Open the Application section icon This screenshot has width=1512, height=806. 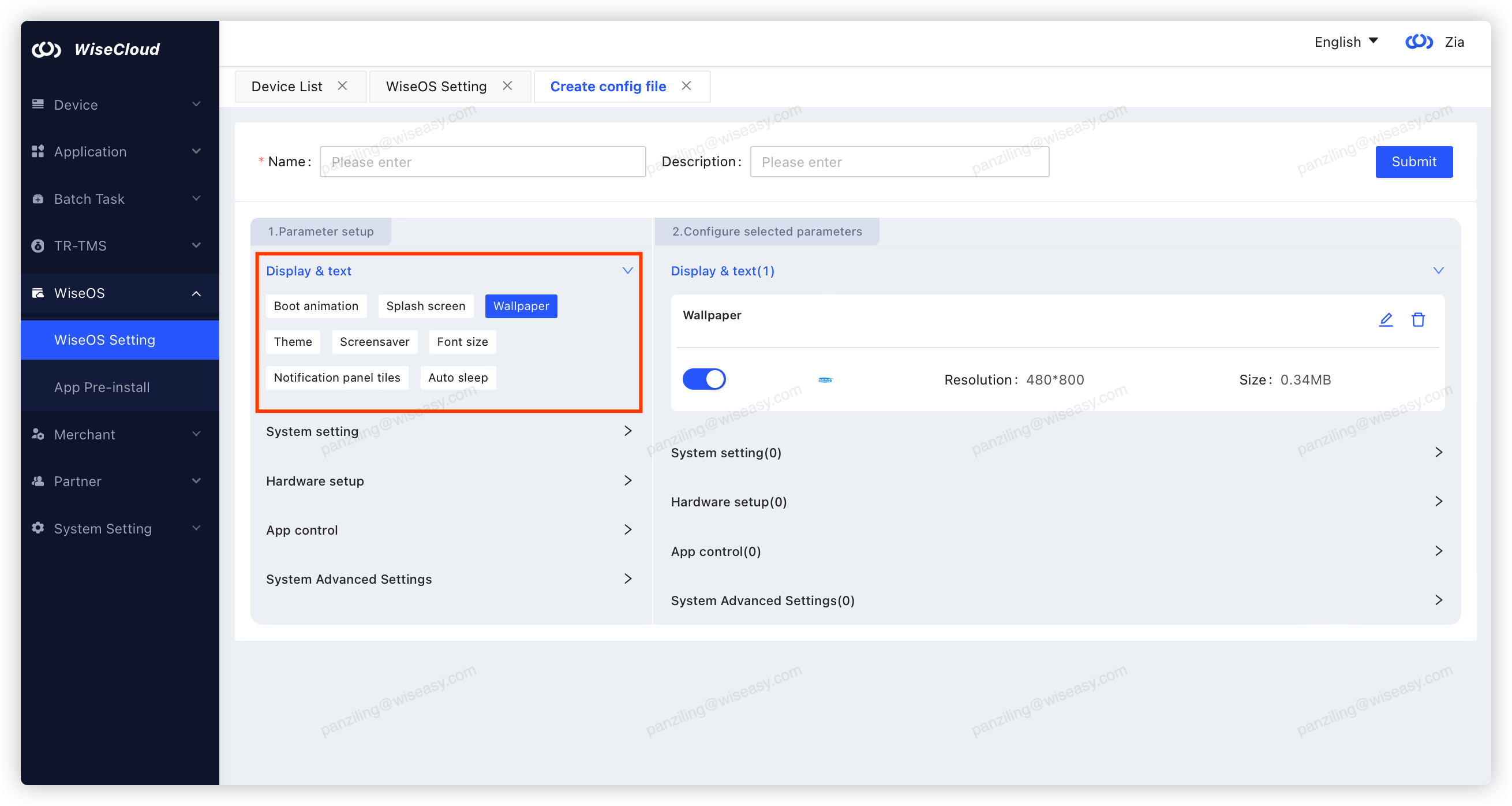pyautogui.click(x=38, y=151)
